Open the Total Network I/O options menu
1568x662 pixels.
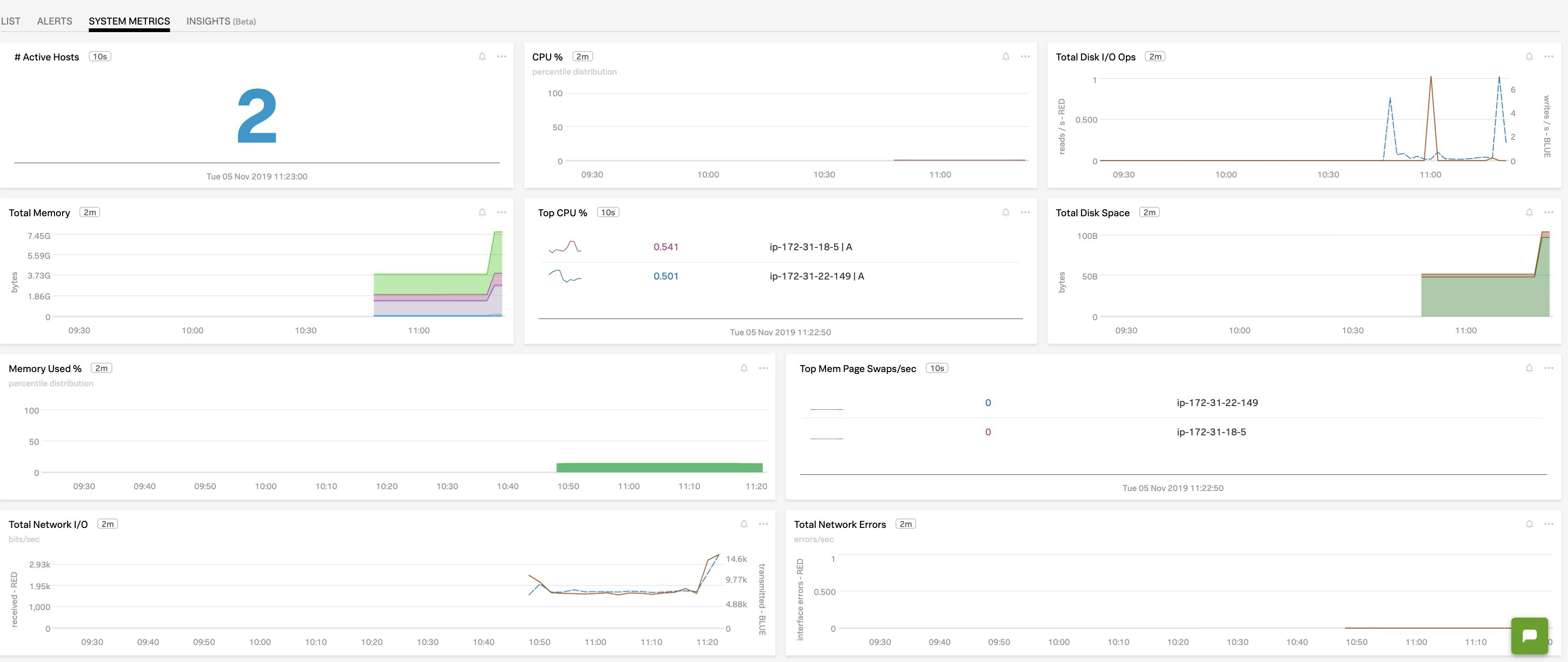pyautogui.click(x=763, y=524)
